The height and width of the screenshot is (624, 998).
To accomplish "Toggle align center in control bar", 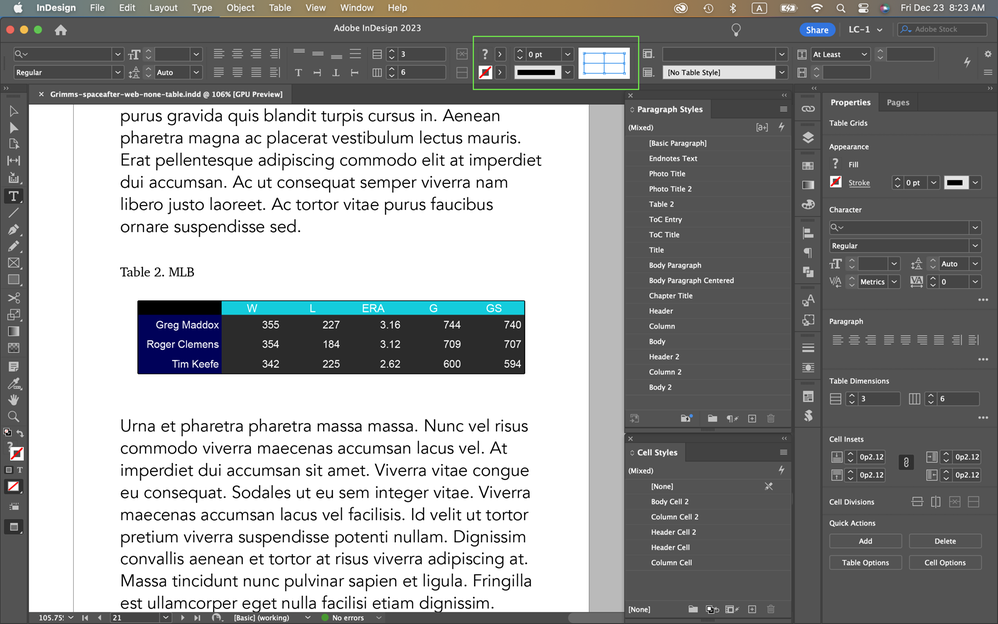I will 237,54.
